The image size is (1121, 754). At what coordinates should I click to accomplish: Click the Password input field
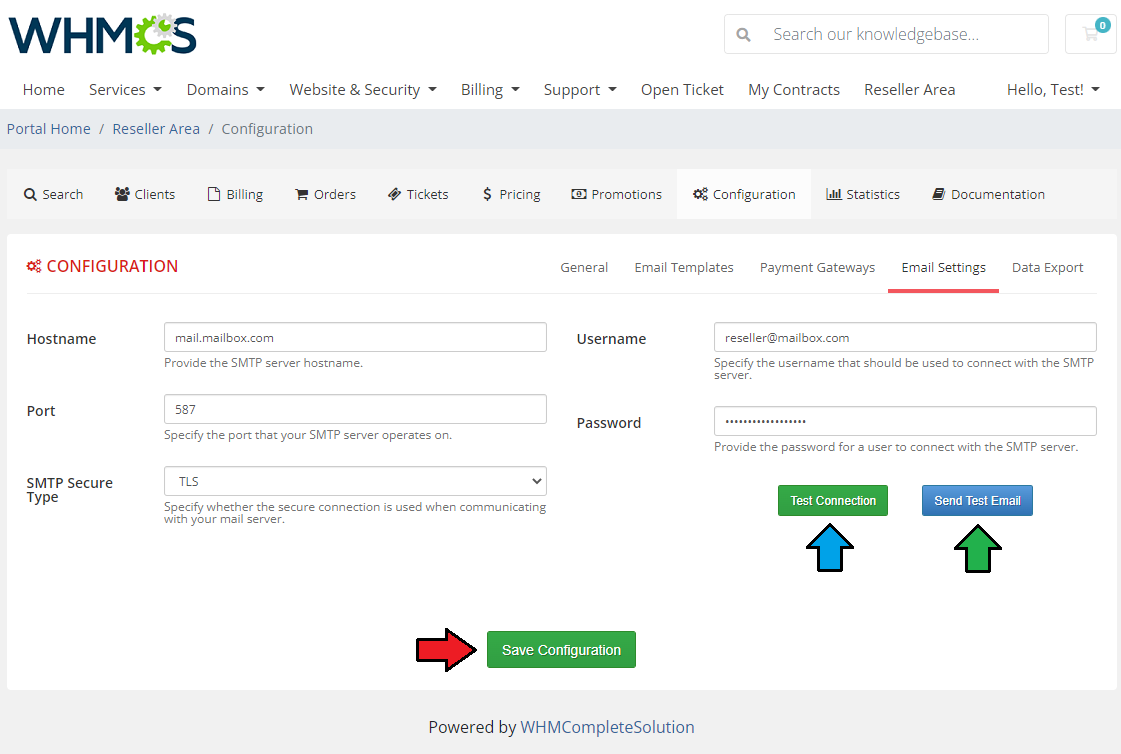(905, 421)
